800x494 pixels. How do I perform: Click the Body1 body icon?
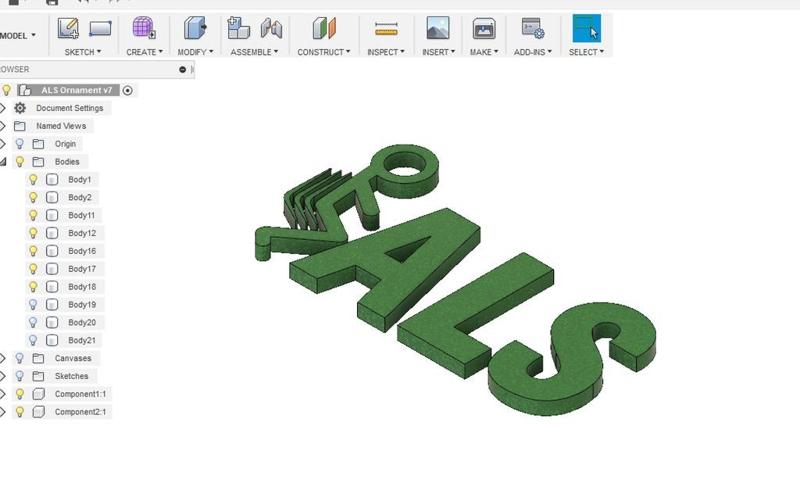pyautogui.click(x=52, y=179)
